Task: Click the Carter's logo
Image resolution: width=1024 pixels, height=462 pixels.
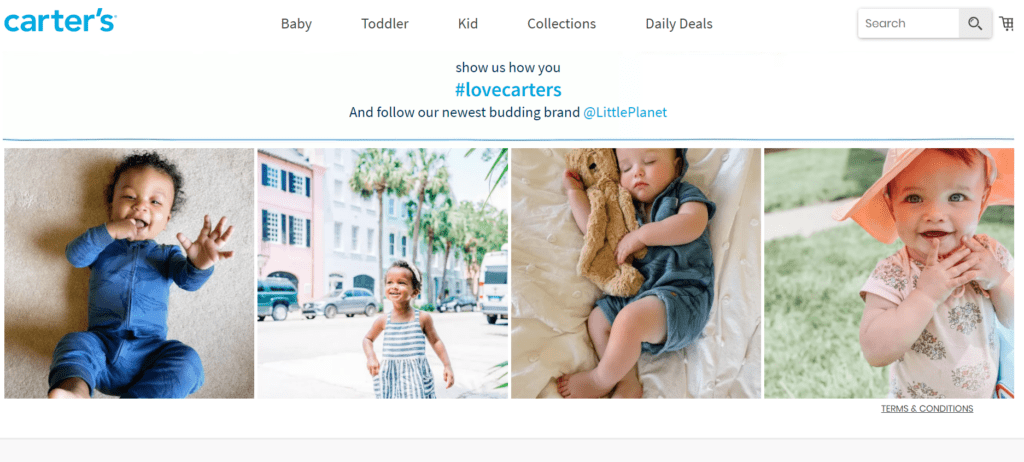Action: [x=60, y=20]
